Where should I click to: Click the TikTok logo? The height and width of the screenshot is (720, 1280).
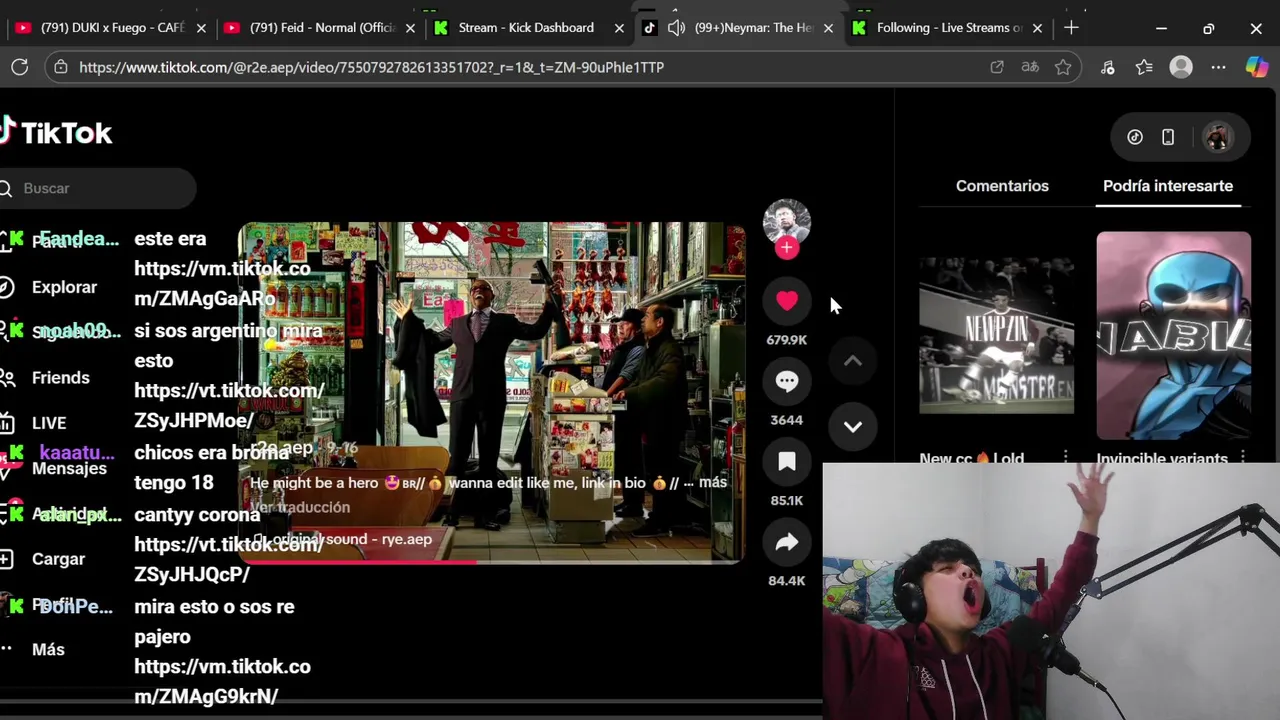(56, 132)
